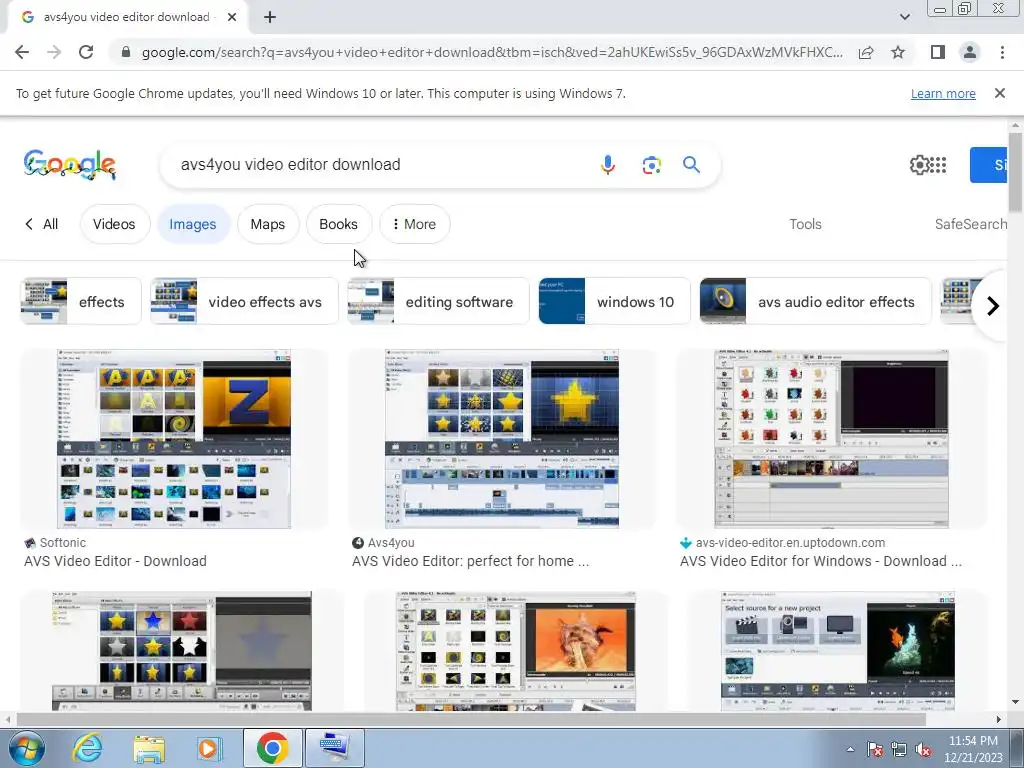The image size is (1024, 768).
Task: Open the on-screen keyboard app in taskbar
Action: click(335, 748)
